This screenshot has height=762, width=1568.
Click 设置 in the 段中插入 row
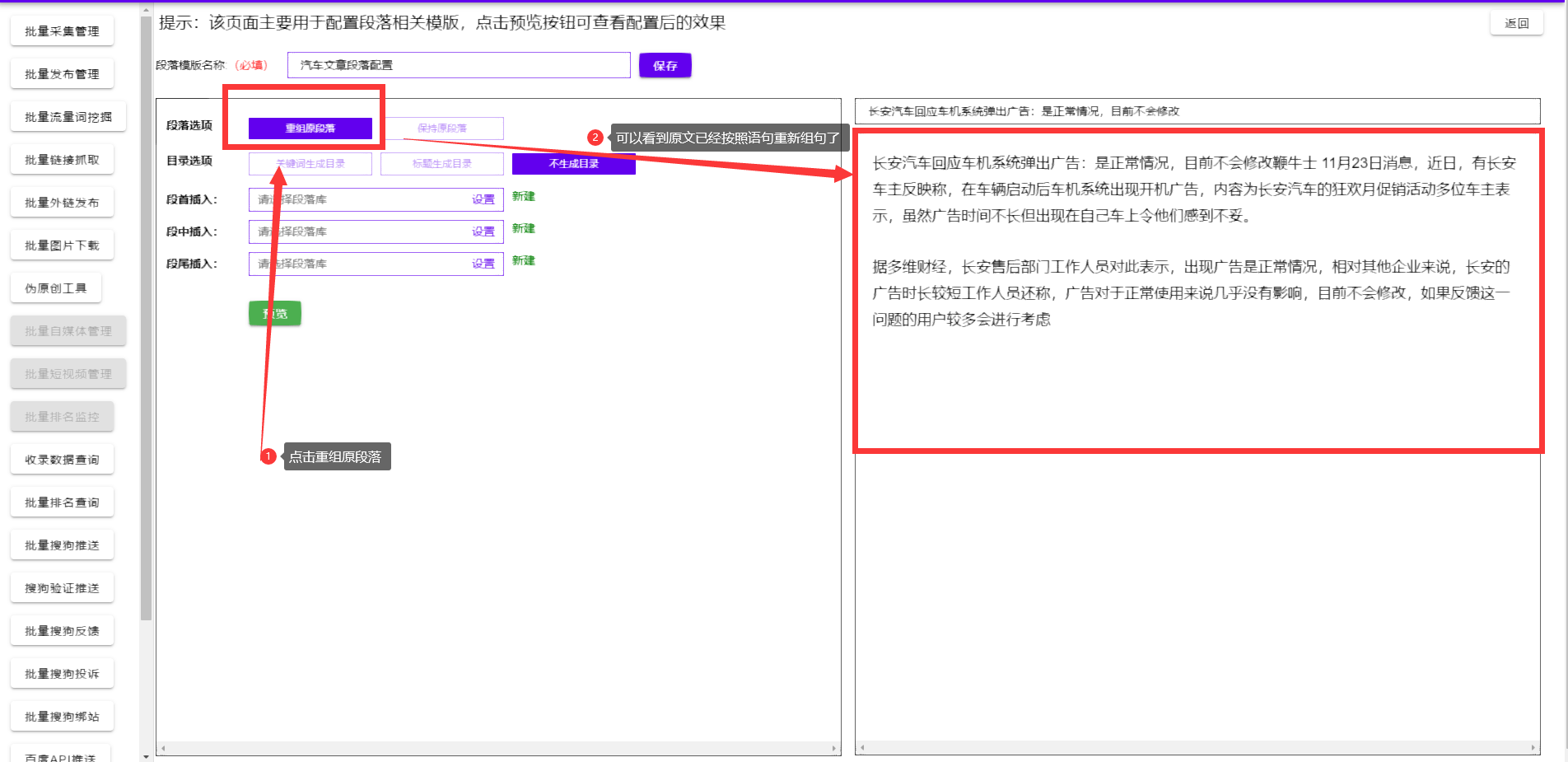(x=483, y=231)
